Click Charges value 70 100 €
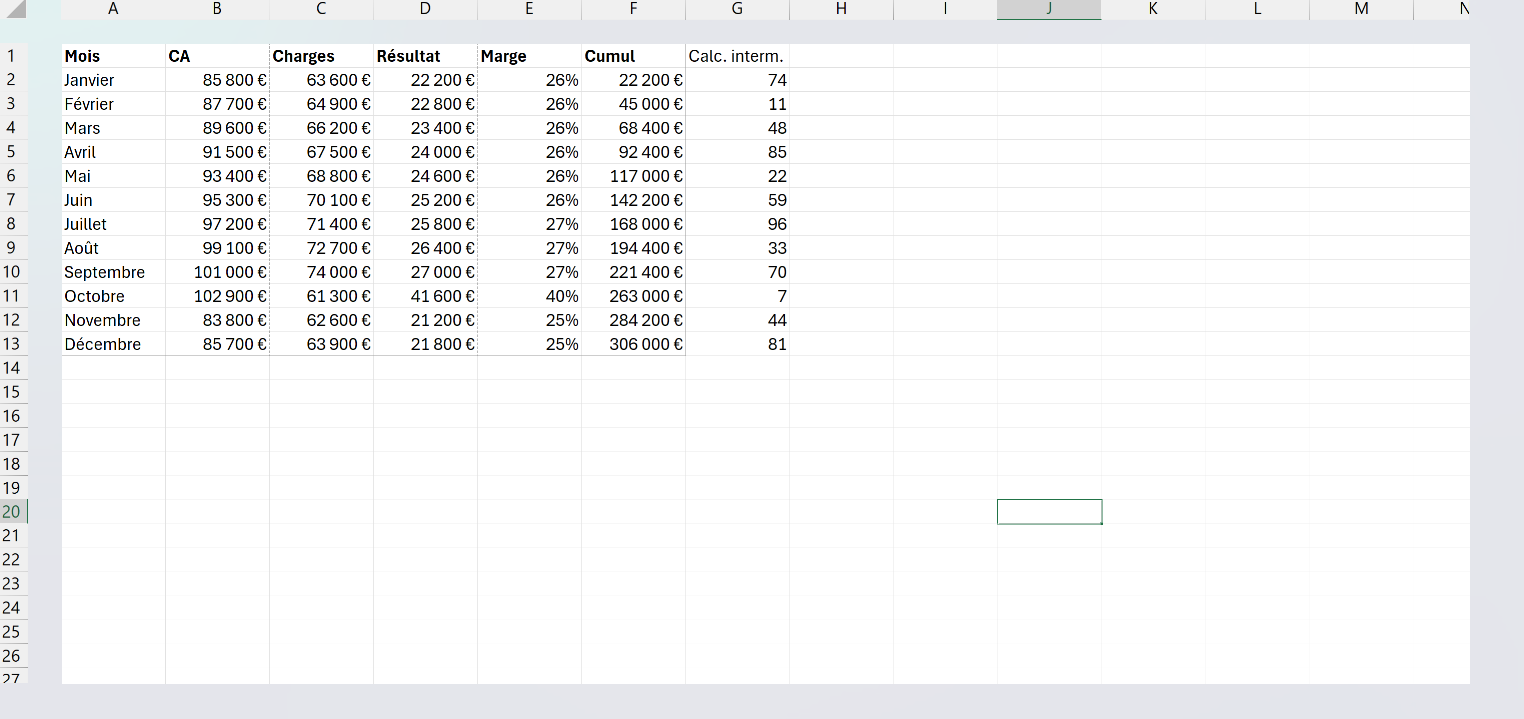This screenshot has width=1524, height=719. (x=321, y=200)
